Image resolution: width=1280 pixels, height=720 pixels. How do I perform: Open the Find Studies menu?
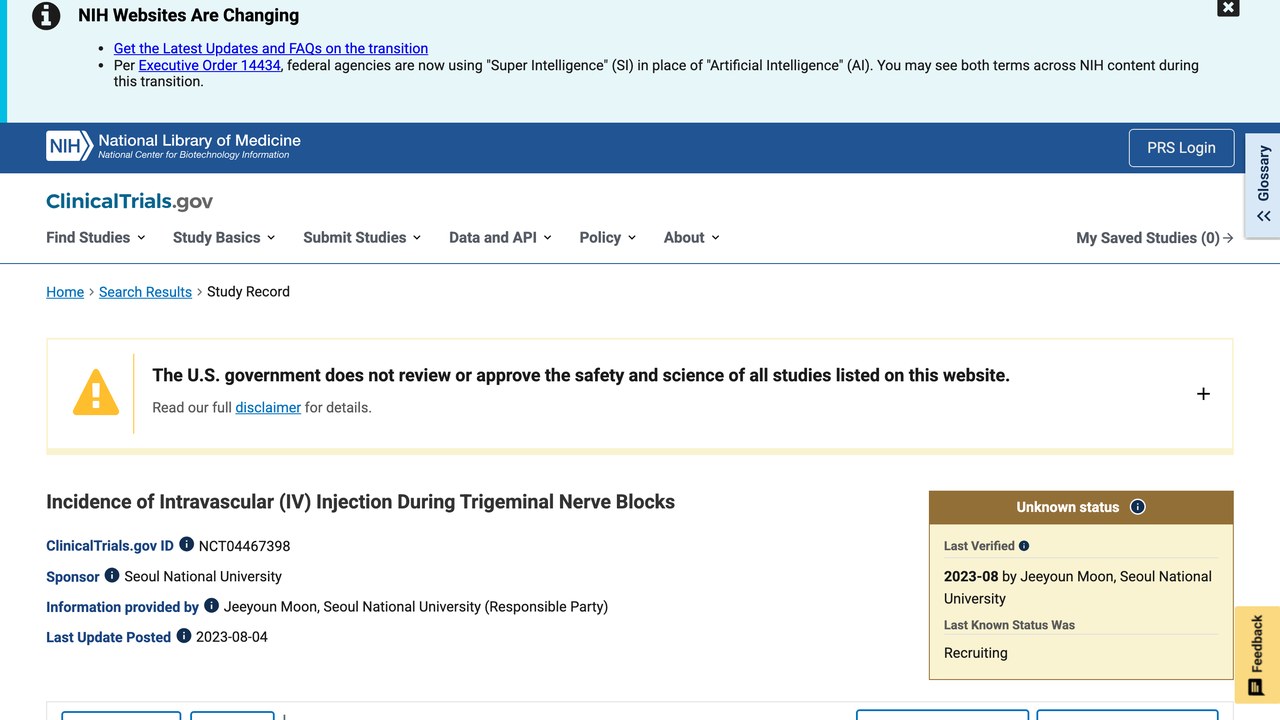[x=96, y=238]
